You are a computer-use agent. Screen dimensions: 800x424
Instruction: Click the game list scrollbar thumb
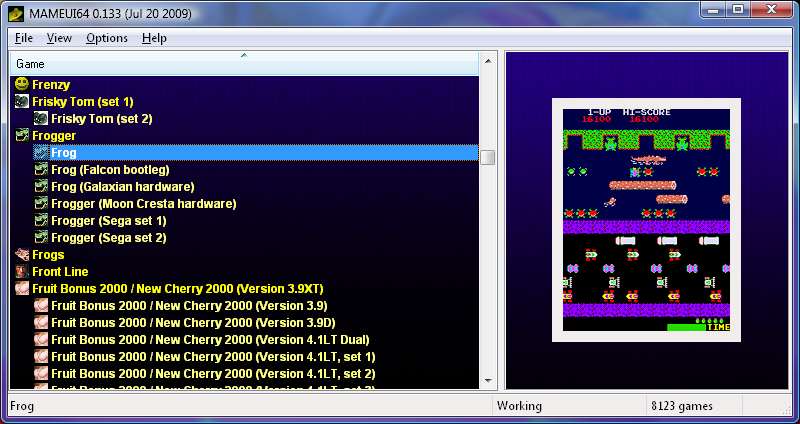click(488, 157)
